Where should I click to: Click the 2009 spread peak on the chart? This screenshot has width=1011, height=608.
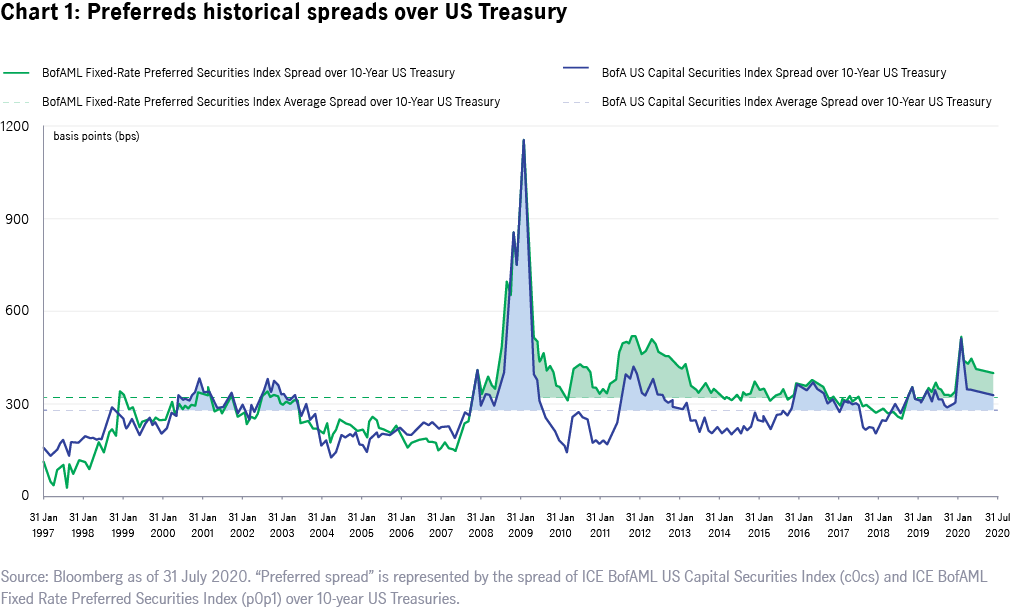click(523, 141)
